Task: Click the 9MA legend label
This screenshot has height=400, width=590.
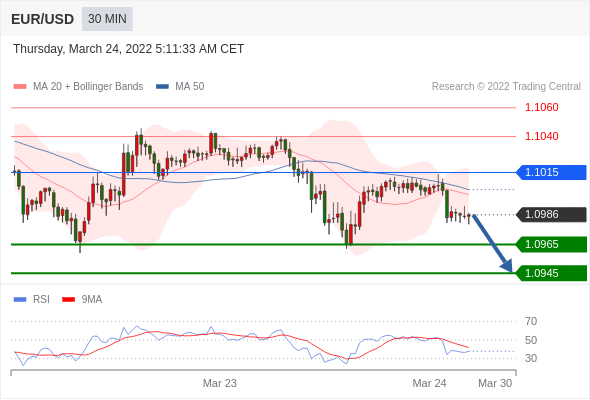Action: (x=92, y=300)
